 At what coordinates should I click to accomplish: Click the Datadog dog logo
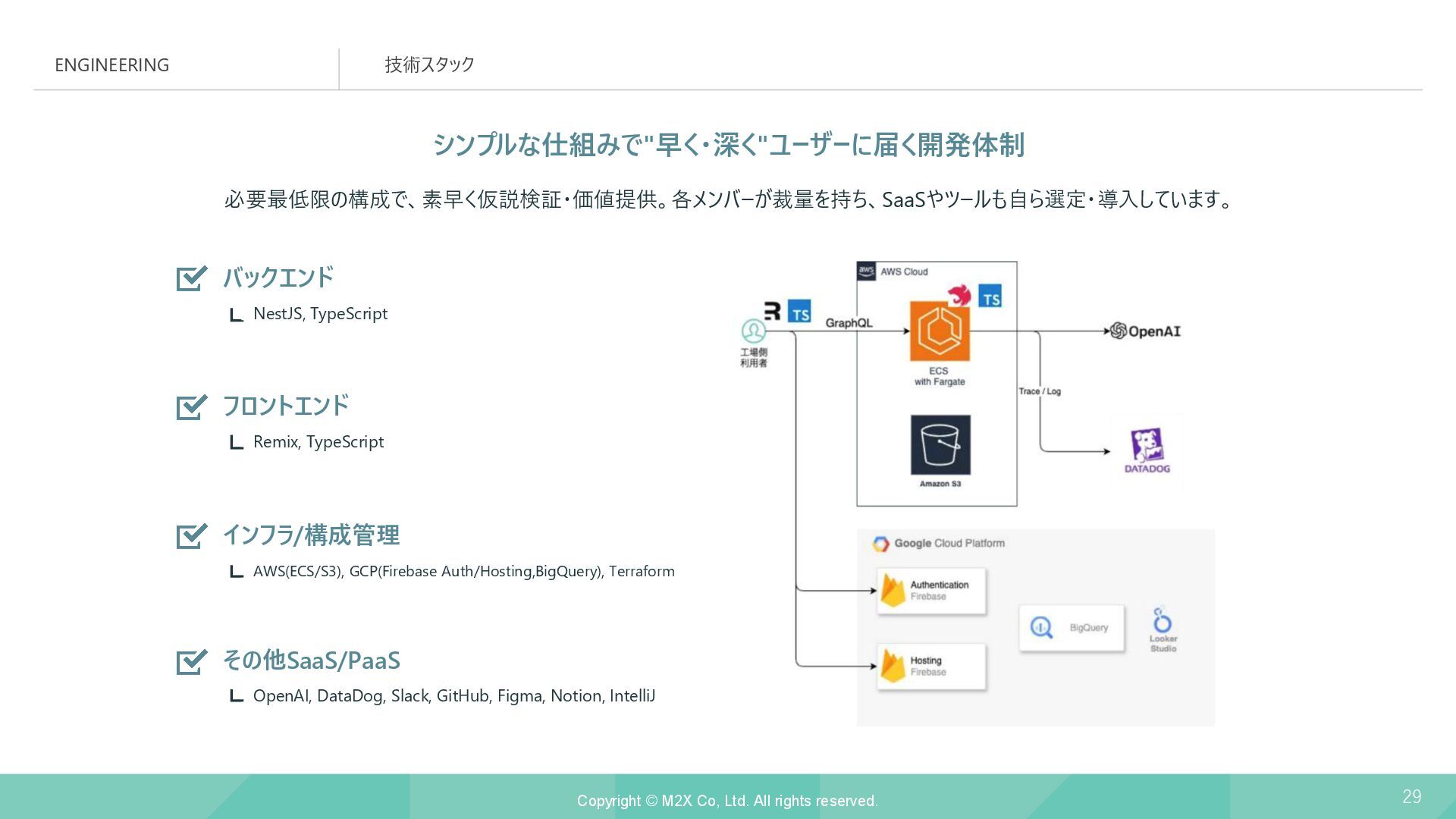coord(1147,445)
